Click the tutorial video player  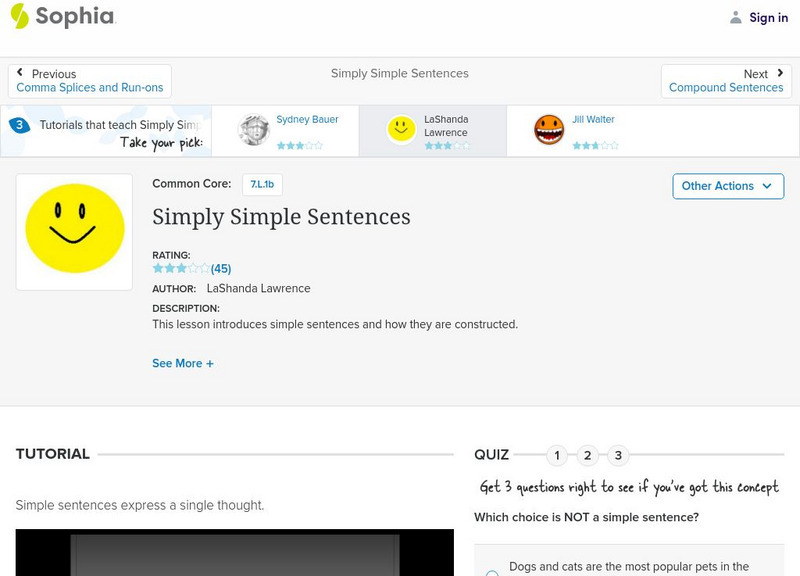[x=235, y=560]
